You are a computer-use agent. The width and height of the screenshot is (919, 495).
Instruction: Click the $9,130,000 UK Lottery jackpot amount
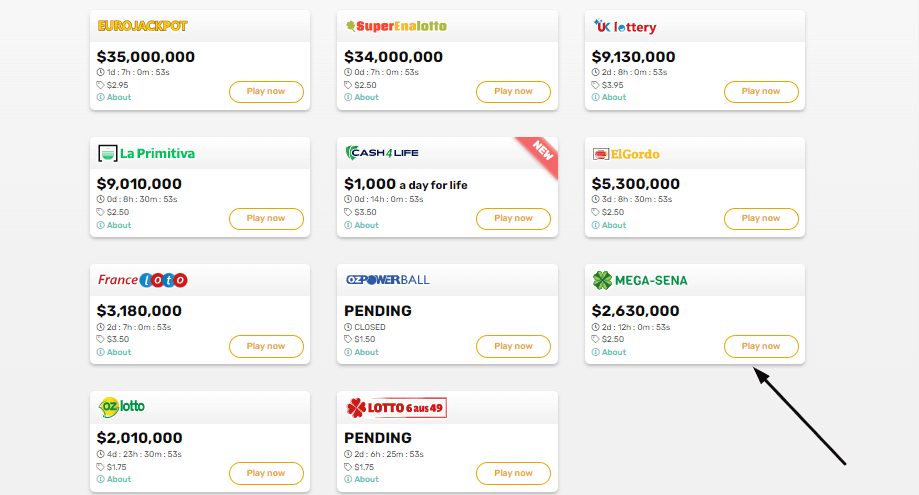coord(634,57)
